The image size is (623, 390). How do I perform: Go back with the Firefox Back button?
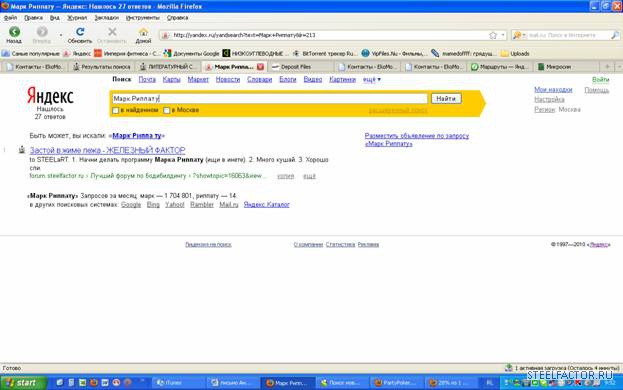click(14, 32)
